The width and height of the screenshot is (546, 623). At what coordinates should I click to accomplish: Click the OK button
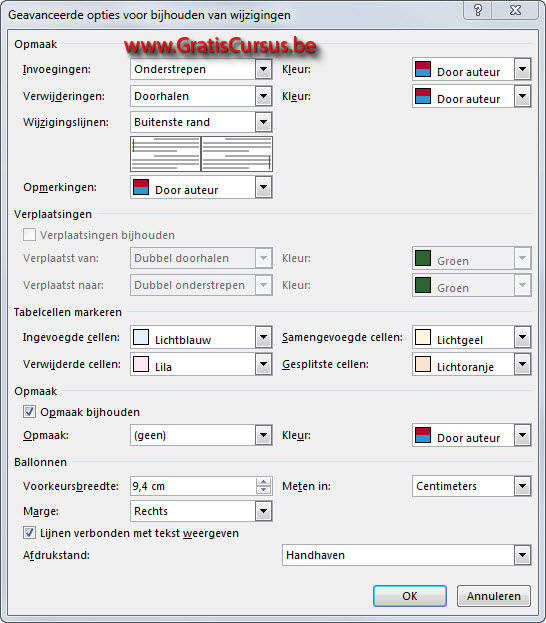click(x=410, y=596)
